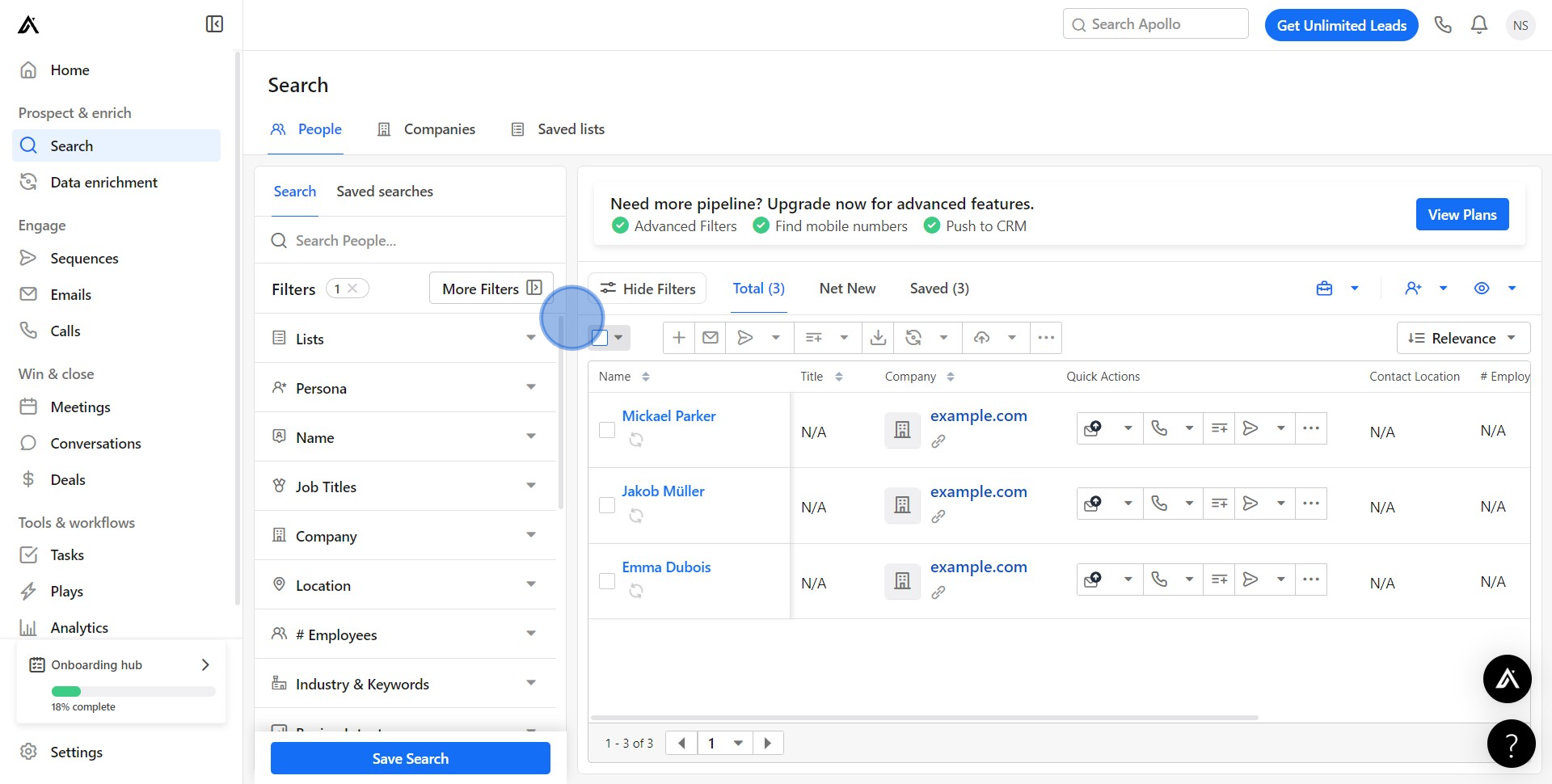Click the briefcase icon above results table

(1324, 289)
